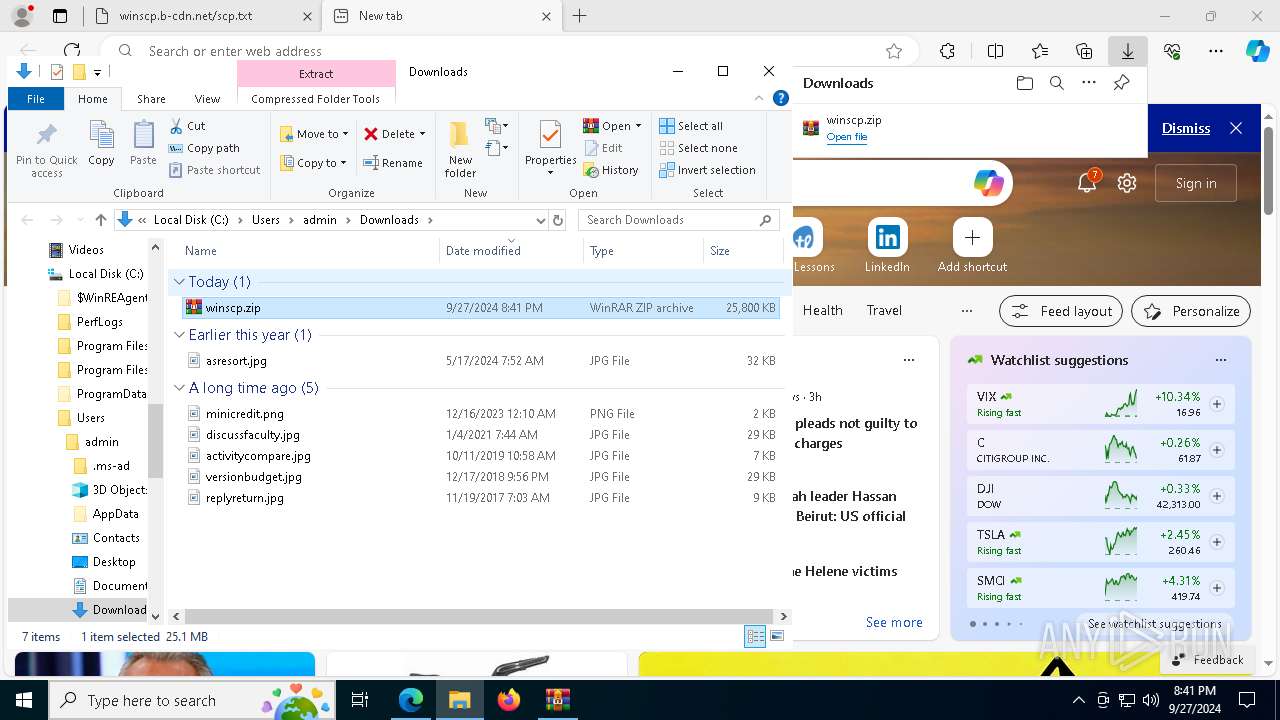
Task: Click the Sign in button
Action: tap(1196, 183)
